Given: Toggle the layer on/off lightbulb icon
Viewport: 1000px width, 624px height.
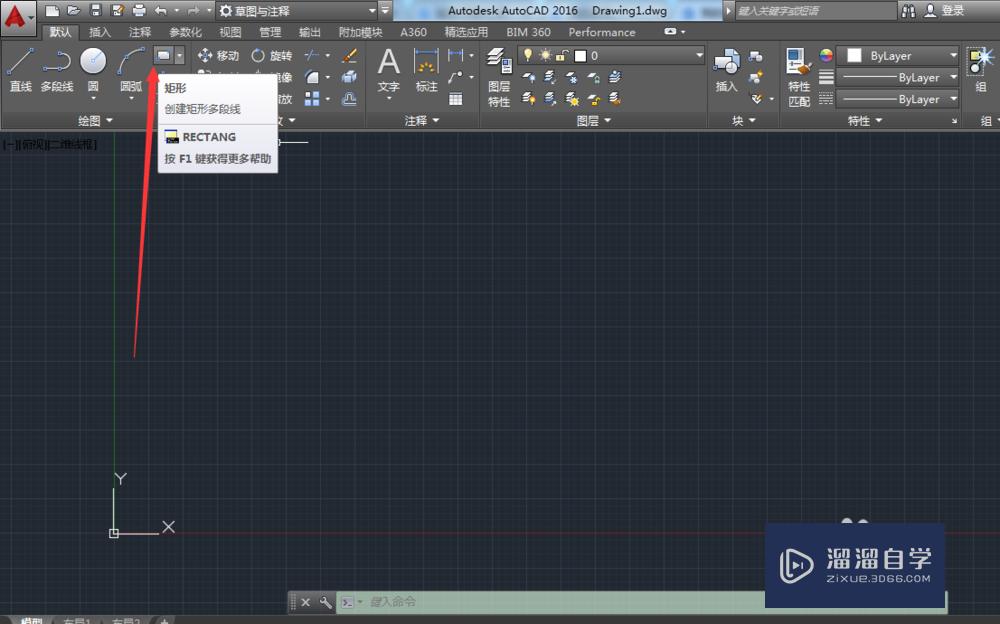Looking at the screenshot, I should coord(528,56).
